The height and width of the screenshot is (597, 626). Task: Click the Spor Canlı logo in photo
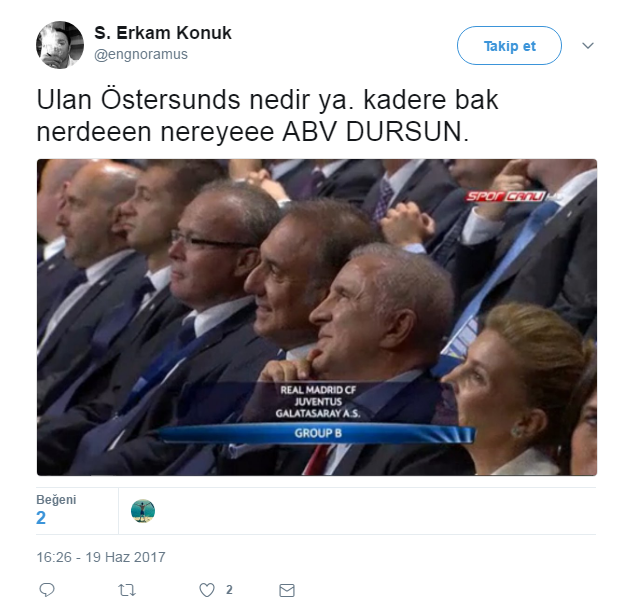tap(505, 196)
